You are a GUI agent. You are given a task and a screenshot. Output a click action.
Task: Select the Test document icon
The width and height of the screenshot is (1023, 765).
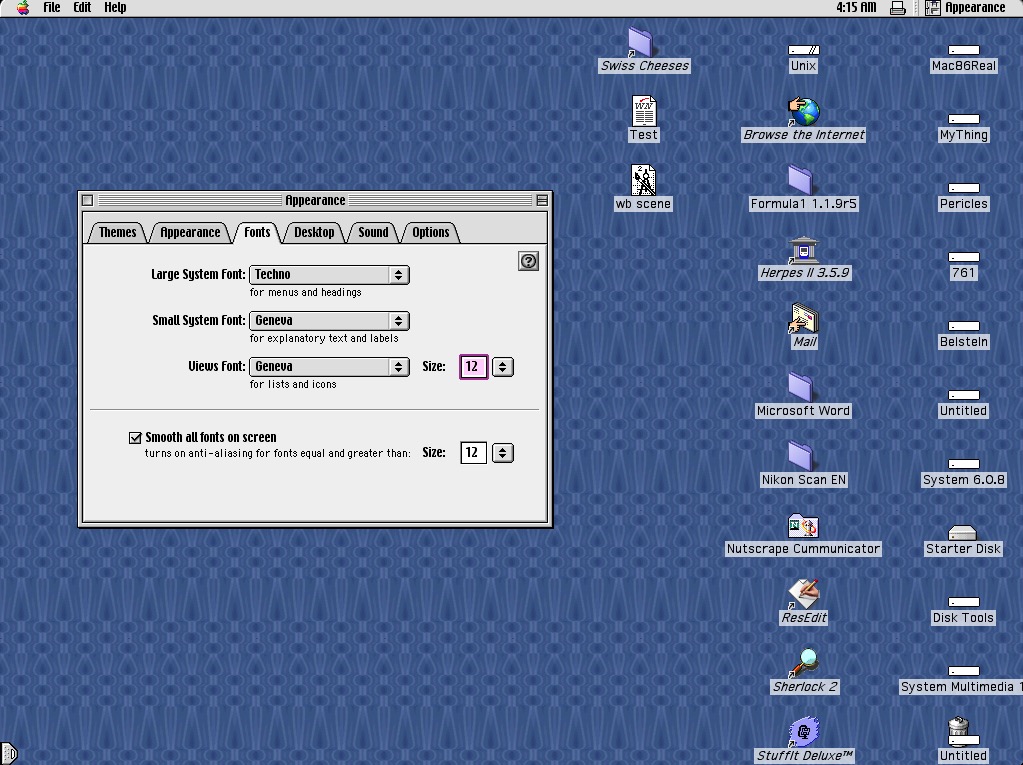click(x=643, y=111)
